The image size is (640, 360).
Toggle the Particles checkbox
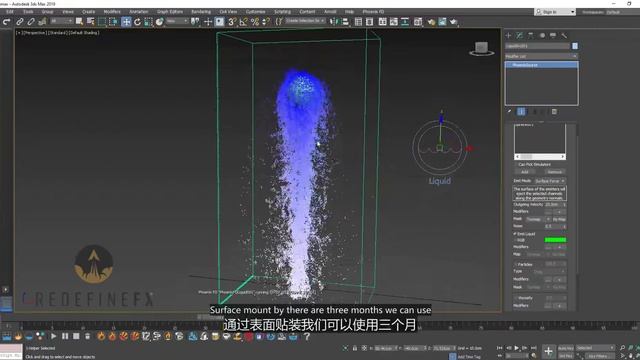pyautogui.click(x=516, y=264)
